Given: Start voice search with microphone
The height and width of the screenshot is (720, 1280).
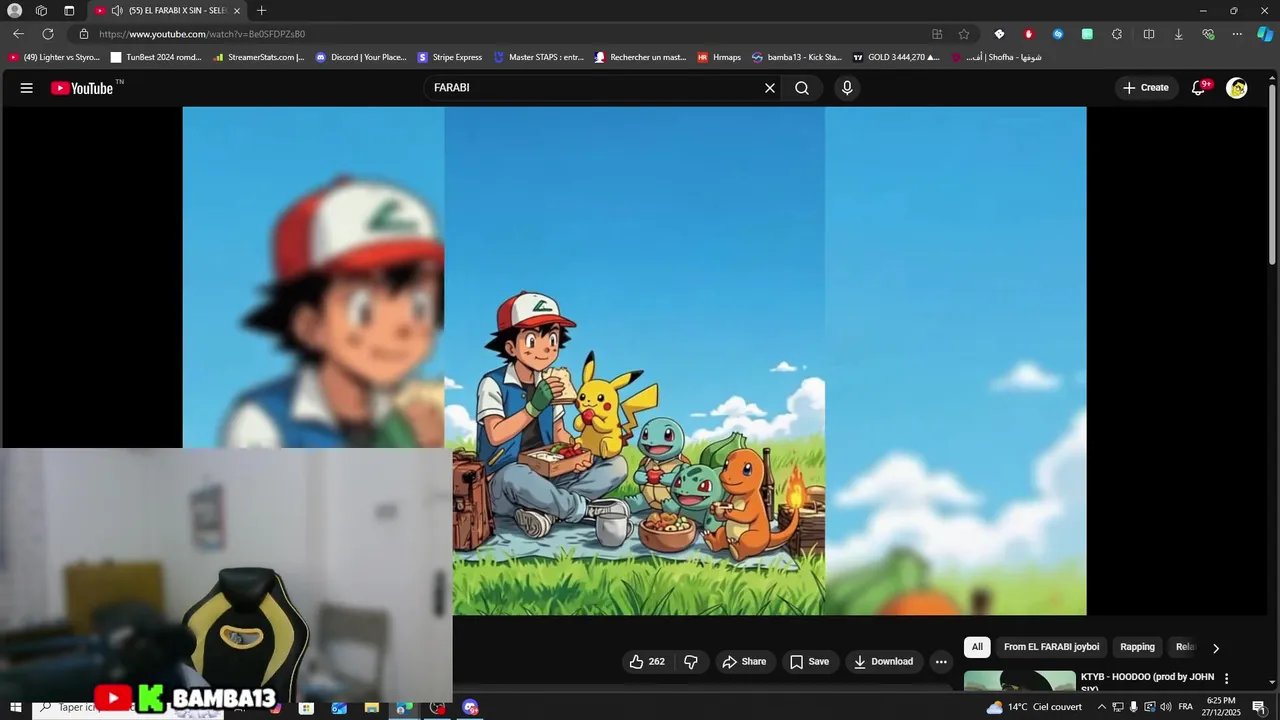Looking at the screenshot, I should [x=847, y=88].
